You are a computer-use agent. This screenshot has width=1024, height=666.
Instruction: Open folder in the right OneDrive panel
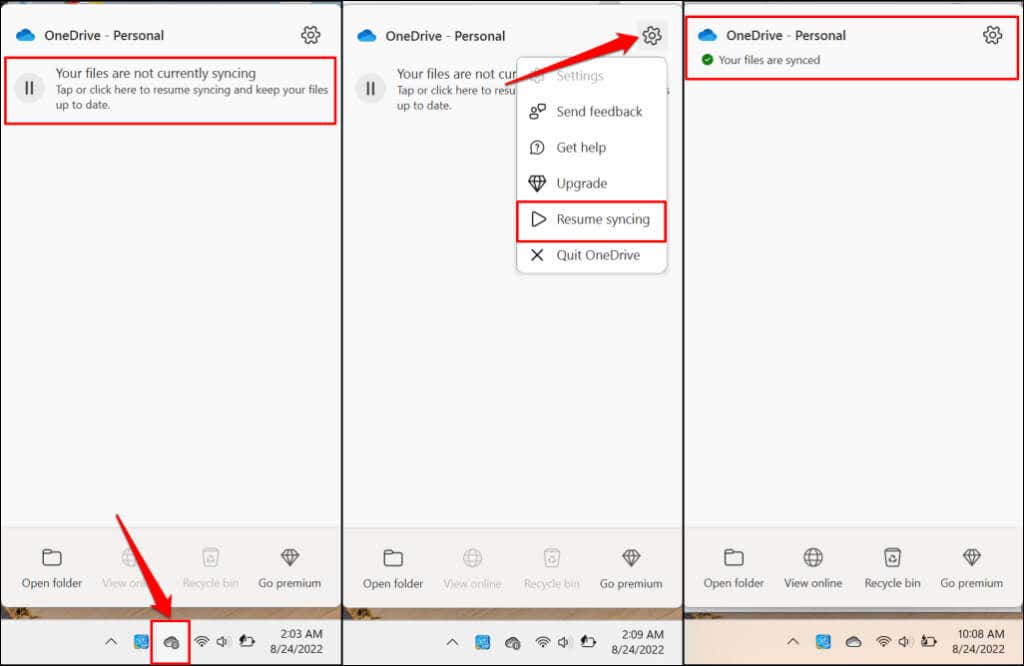click(x=733, y=568)
